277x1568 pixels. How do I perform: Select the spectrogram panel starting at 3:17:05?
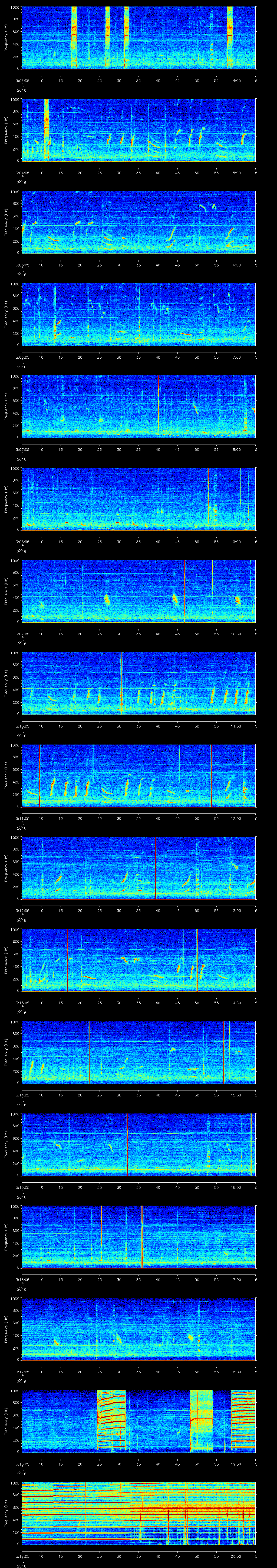(x=139, y=1329)
